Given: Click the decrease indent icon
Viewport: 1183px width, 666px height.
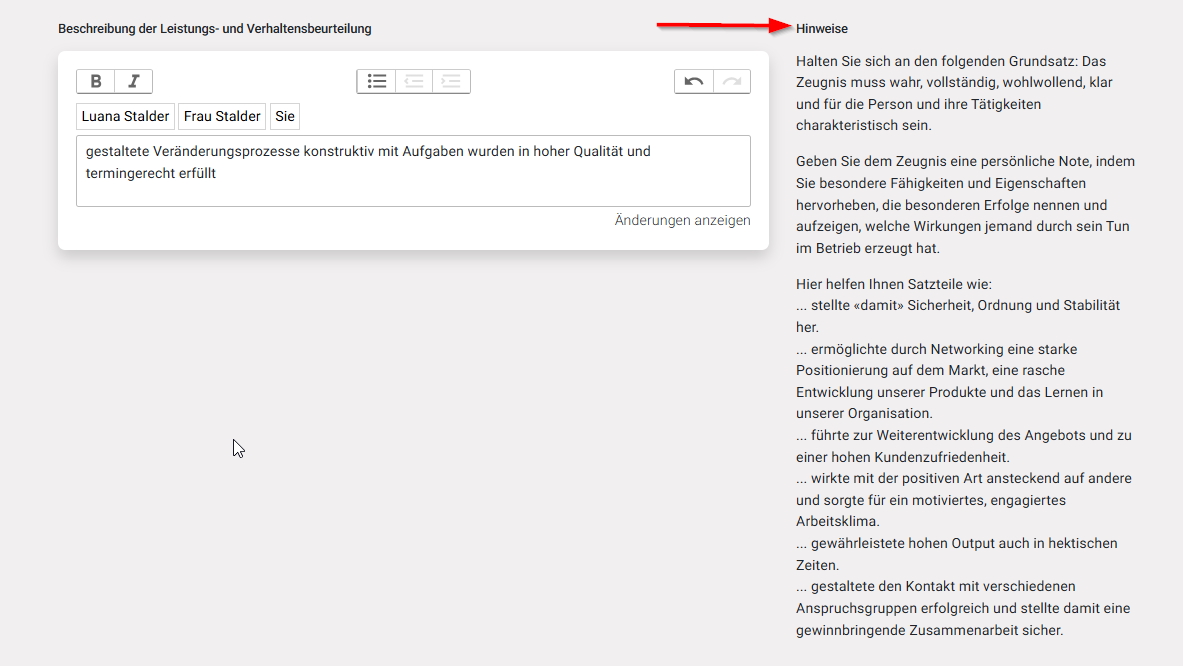Looking at the screenshot, I should [x=413, y=81].
